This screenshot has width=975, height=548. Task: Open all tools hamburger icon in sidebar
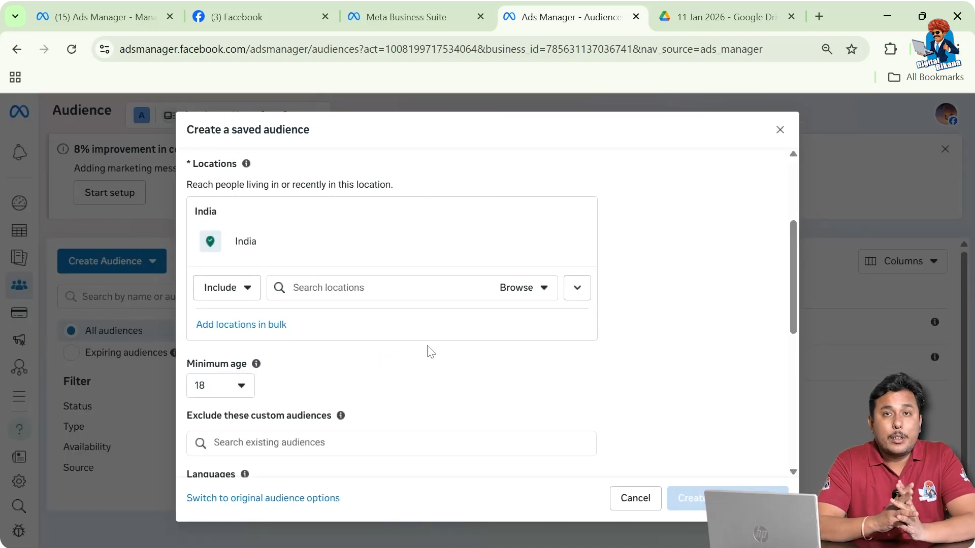(19, 396)
